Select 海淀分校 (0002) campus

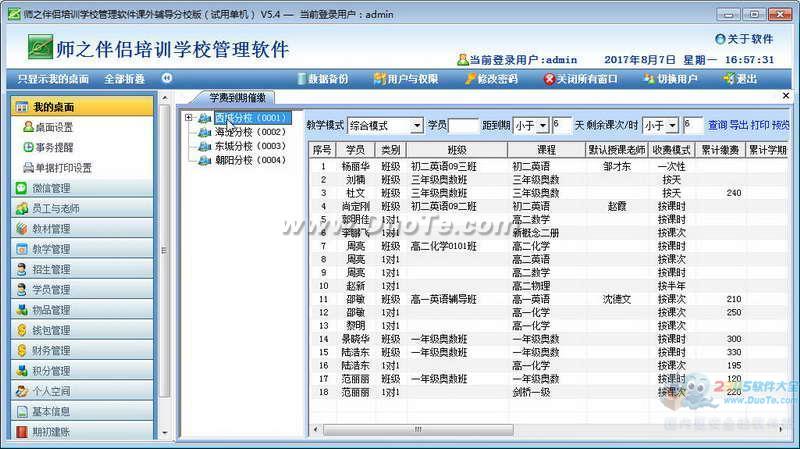pyautogui.click(x=250, y=132)
